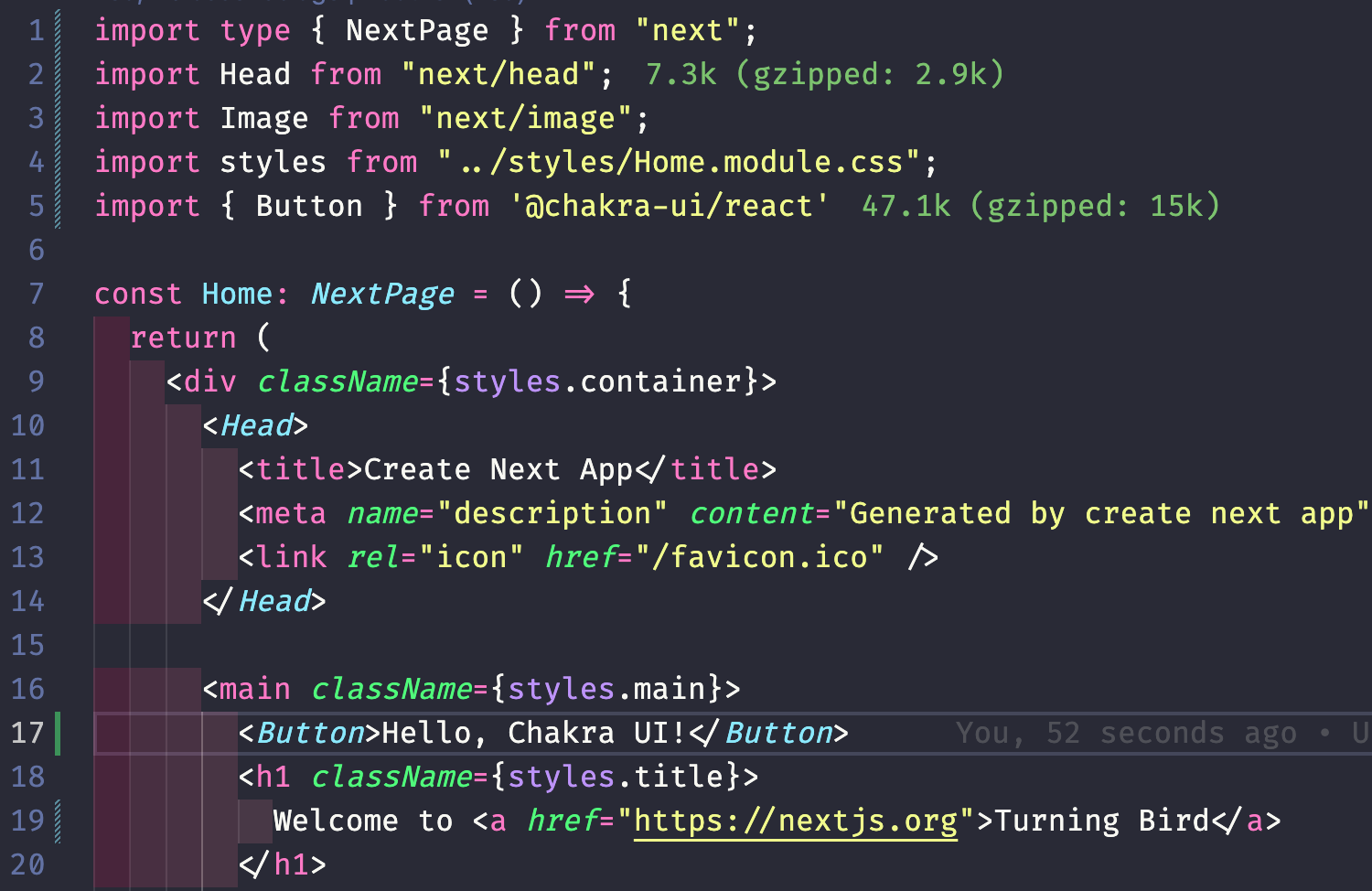Click the opening Head tag
Viewport: 1372px width, 891px height.
[255, 425]
